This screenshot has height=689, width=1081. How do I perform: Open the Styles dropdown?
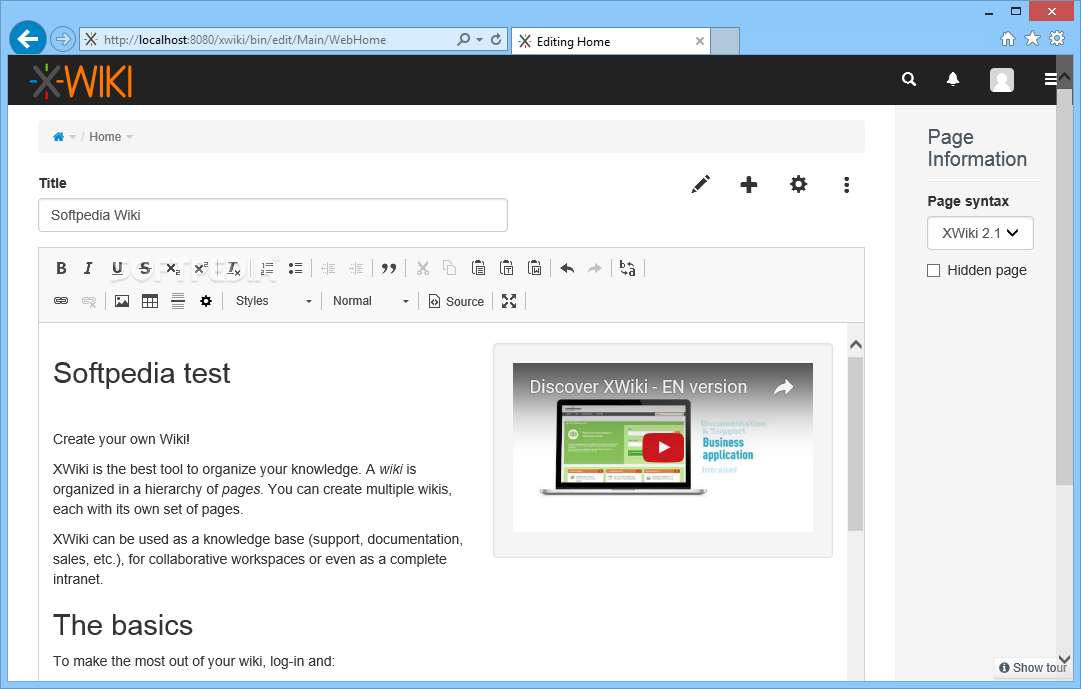273,301
